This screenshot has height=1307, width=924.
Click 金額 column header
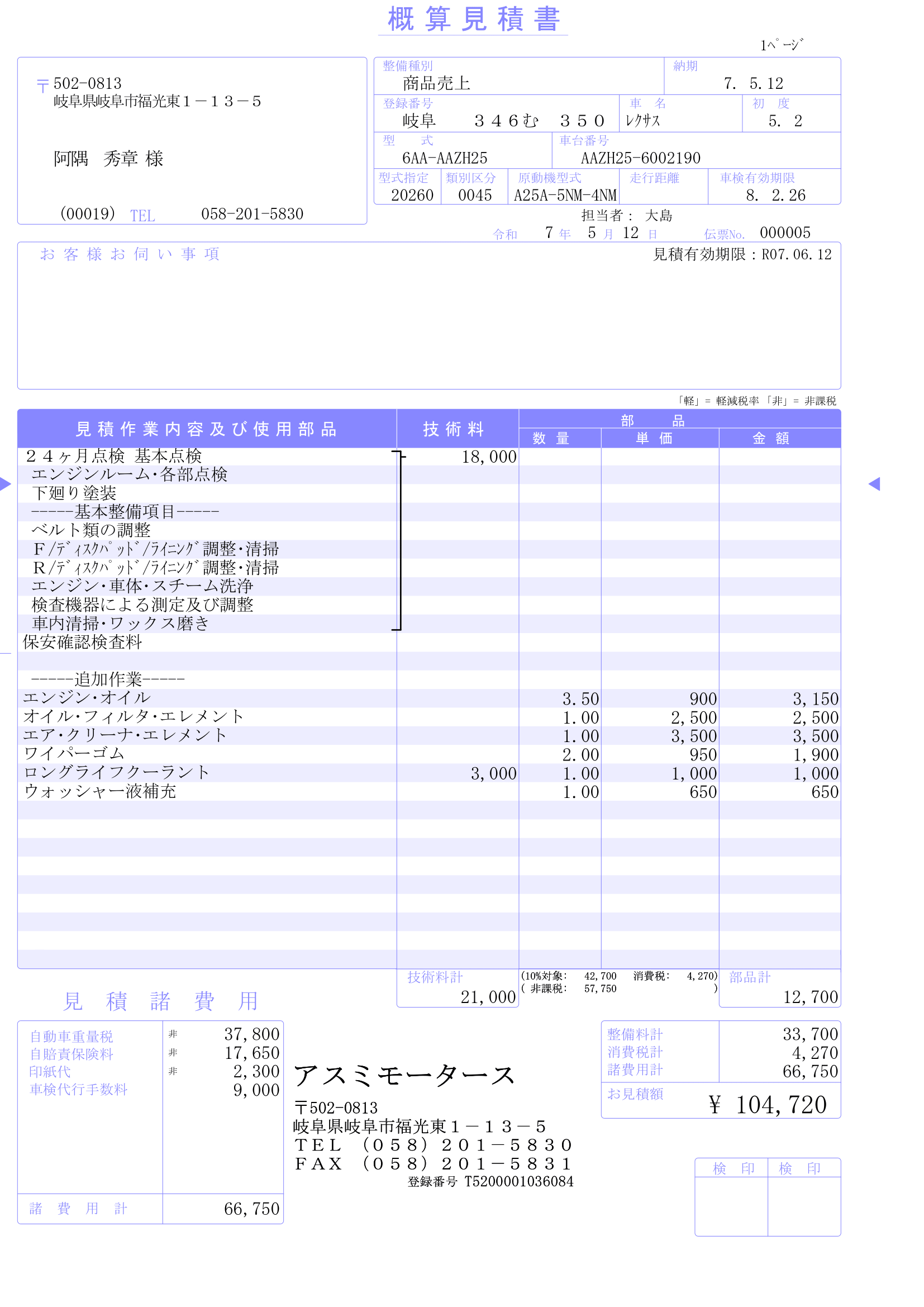click(770, 438)
